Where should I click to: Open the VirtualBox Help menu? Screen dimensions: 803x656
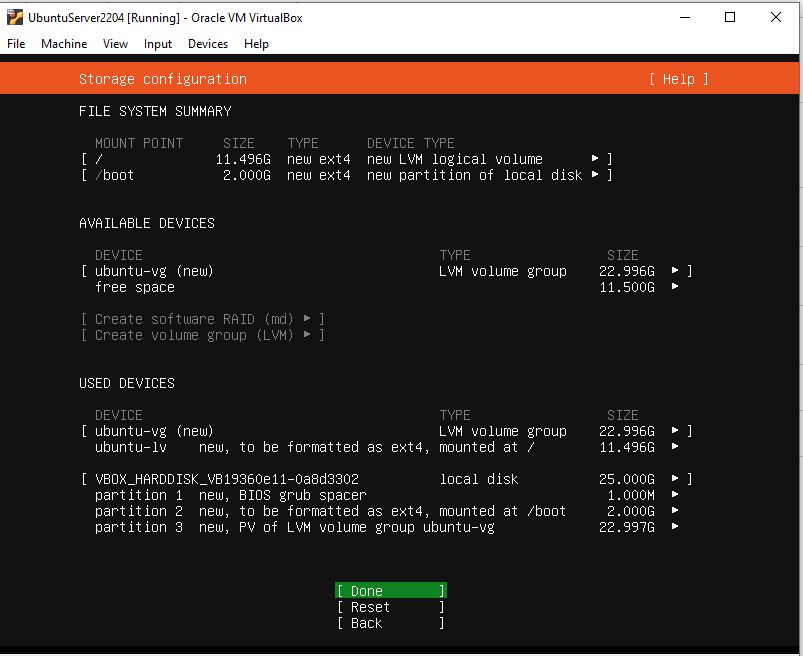[x=256, y=44]
